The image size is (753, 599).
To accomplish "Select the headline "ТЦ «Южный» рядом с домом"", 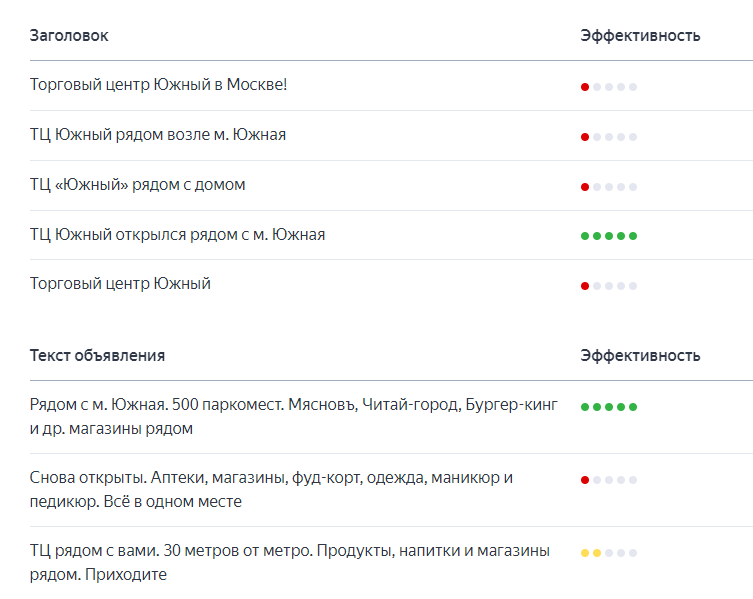I will coord(137,185).
